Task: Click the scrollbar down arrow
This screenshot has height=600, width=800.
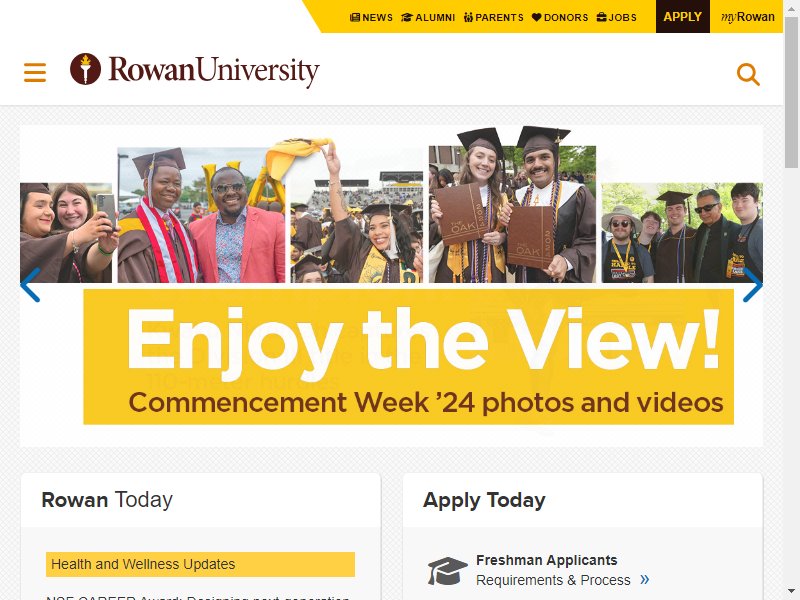Action: point(791,590)
